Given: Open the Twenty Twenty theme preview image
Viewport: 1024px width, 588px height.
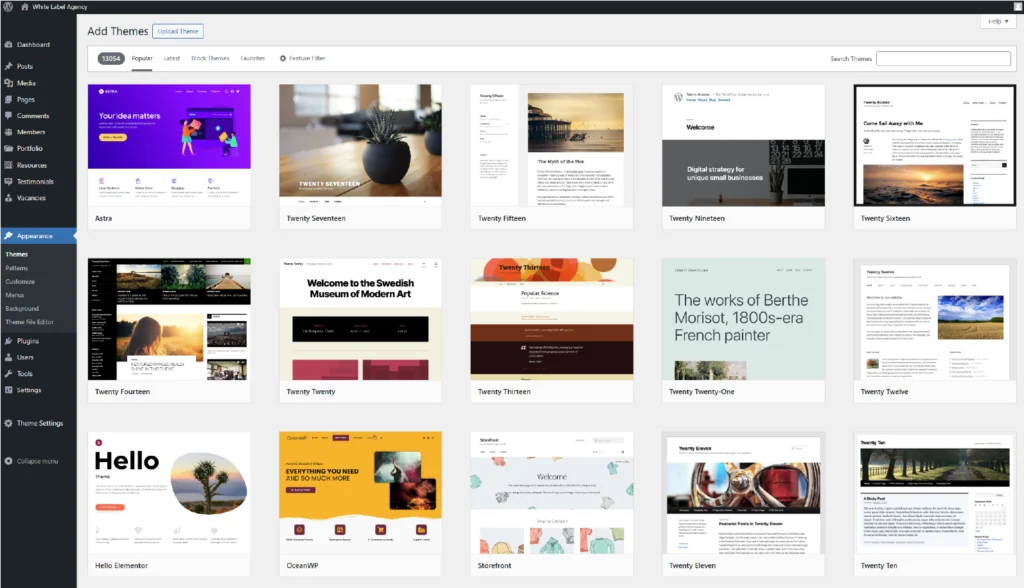Looking at the screenshot, I should pos(360,319).
